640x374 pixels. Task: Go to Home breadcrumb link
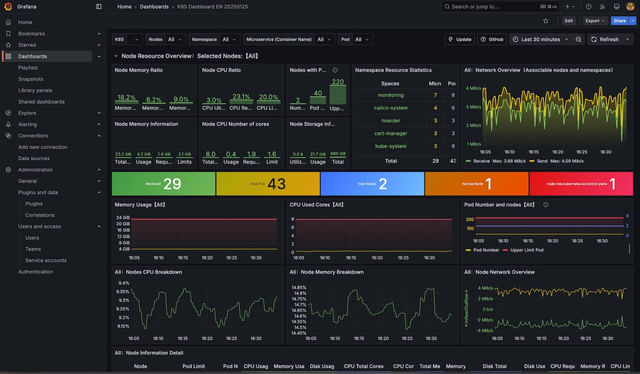point(124,7)
